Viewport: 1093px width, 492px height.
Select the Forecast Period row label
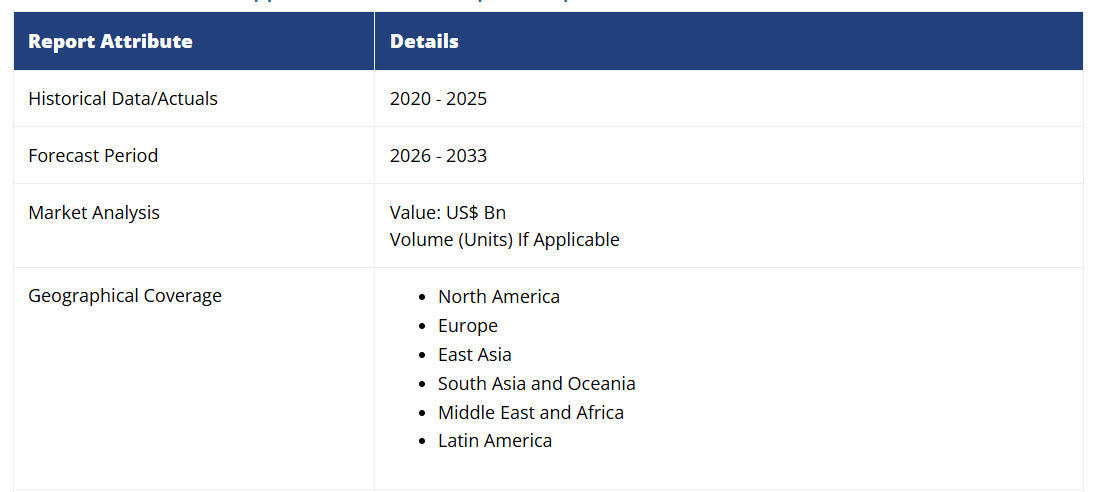[x=93, y=156]
